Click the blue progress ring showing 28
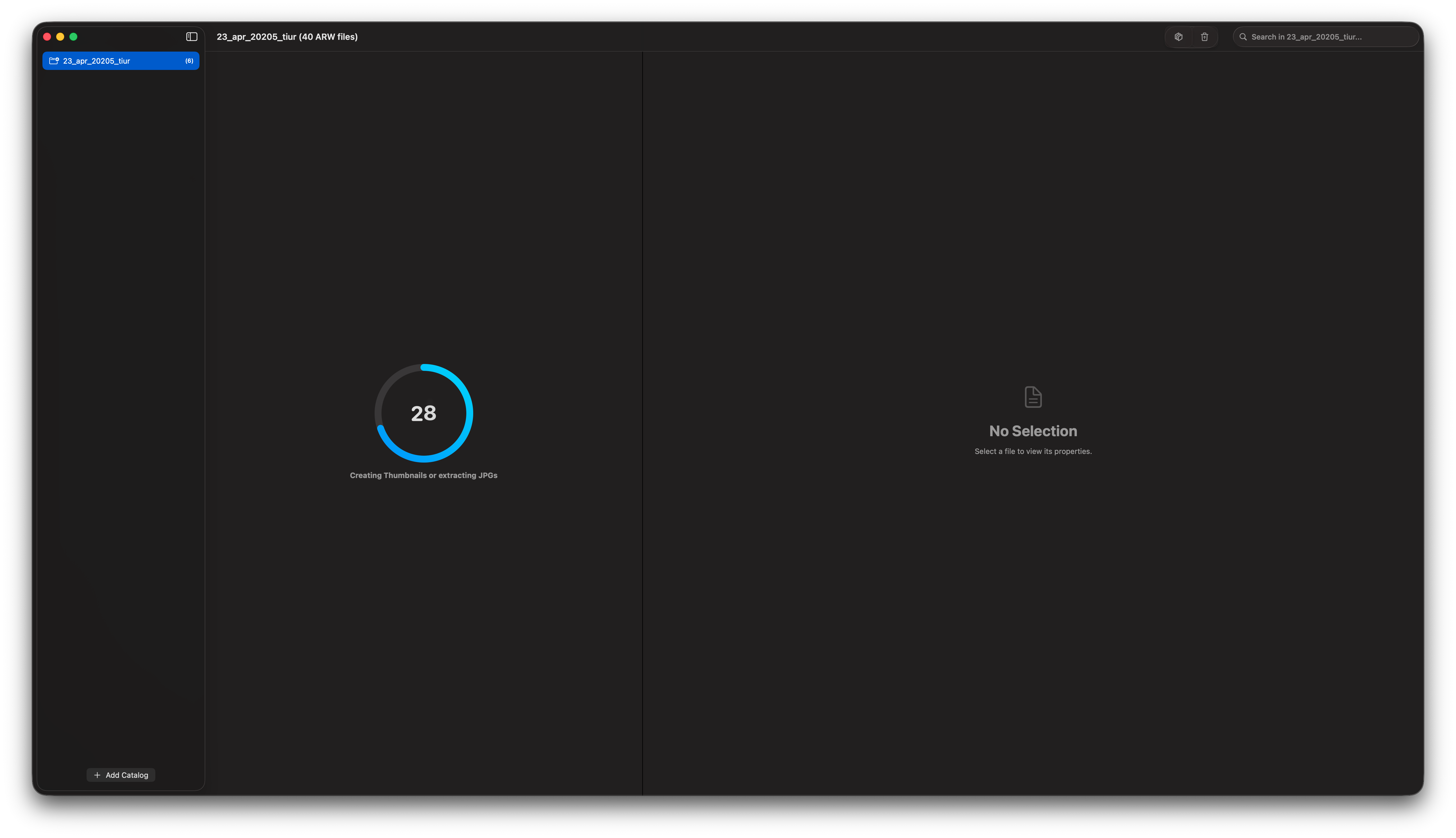The width and height of the screenshot is (1456, 838). [x=424, y=413]
